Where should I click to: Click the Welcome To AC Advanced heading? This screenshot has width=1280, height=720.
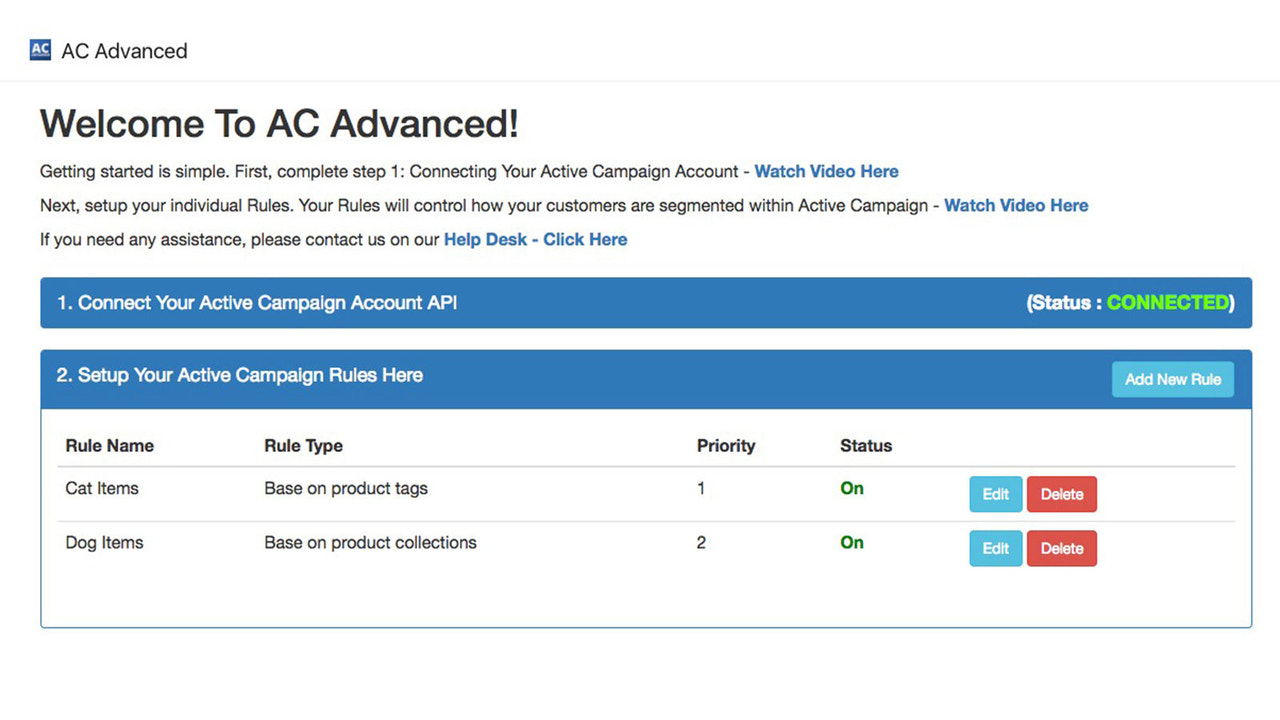(x=279, y=124)
